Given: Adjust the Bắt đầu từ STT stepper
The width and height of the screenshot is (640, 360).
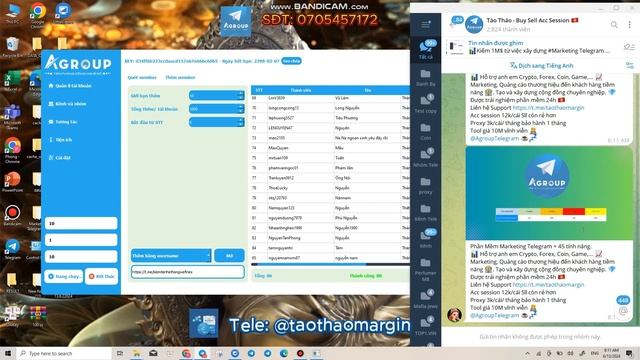Looking at the screenshot, I should (216, 122).
